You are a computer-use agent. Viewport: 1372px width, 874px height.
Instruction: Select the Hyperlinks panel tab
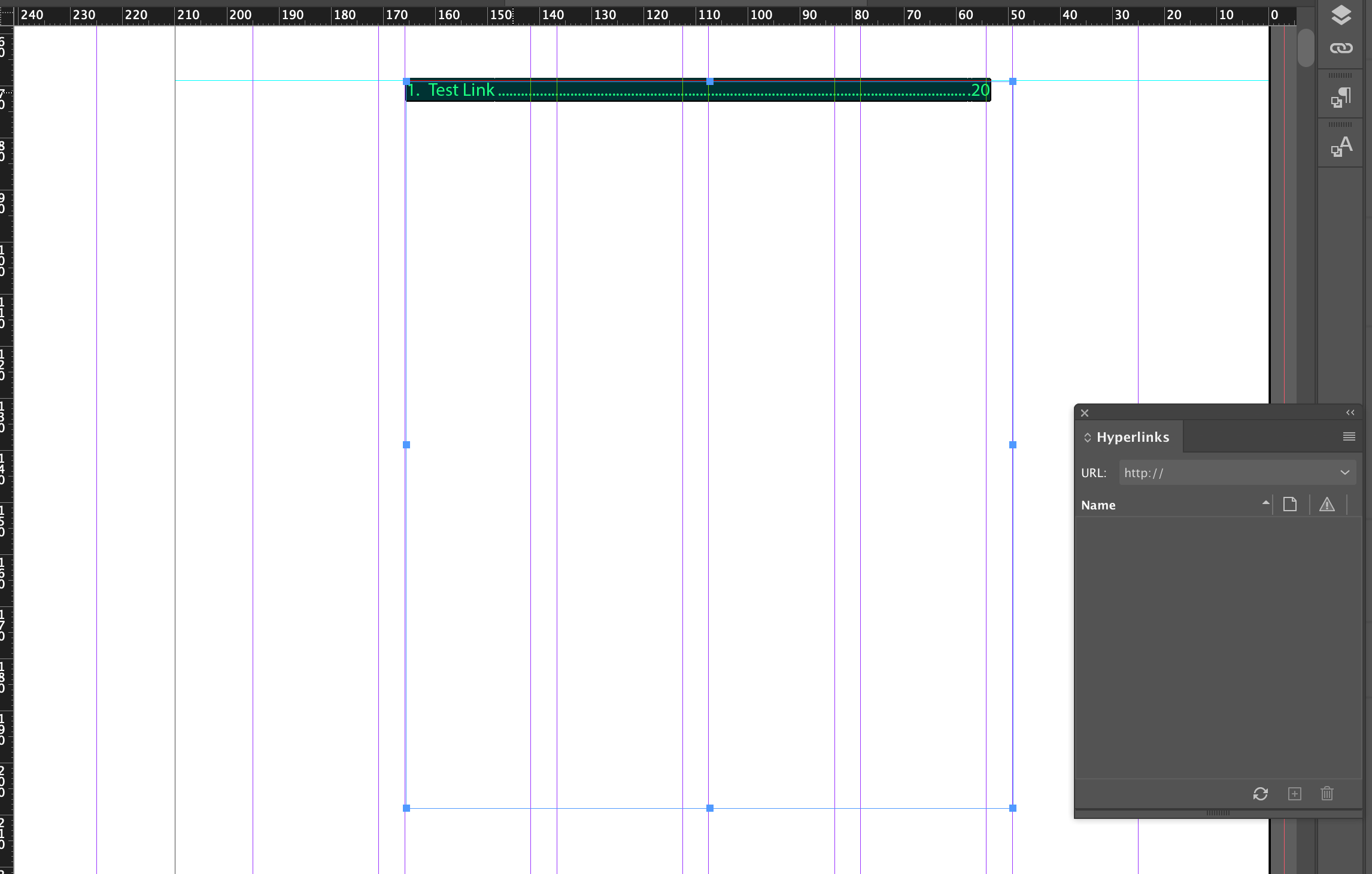point(1132,437)
